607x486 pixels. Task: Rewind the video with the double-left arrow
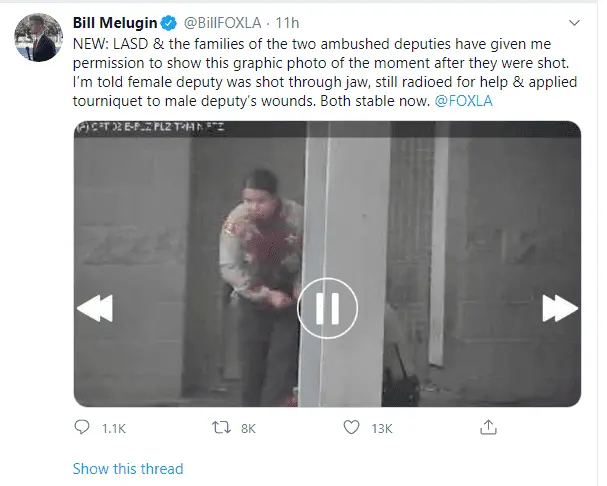[94, 309]
